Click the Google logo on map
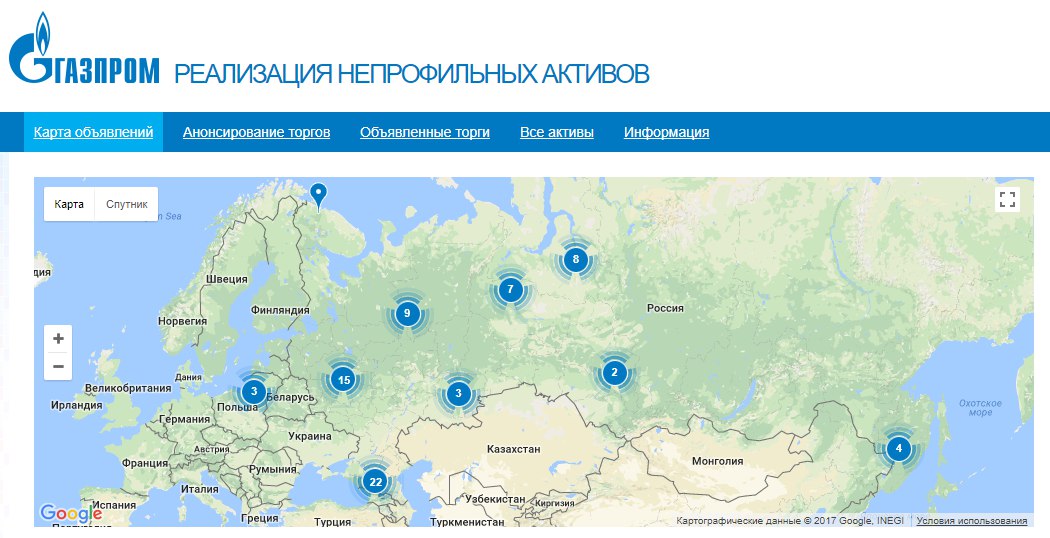The height and width of the screenshot is (538, 1050). click(71, 514)
